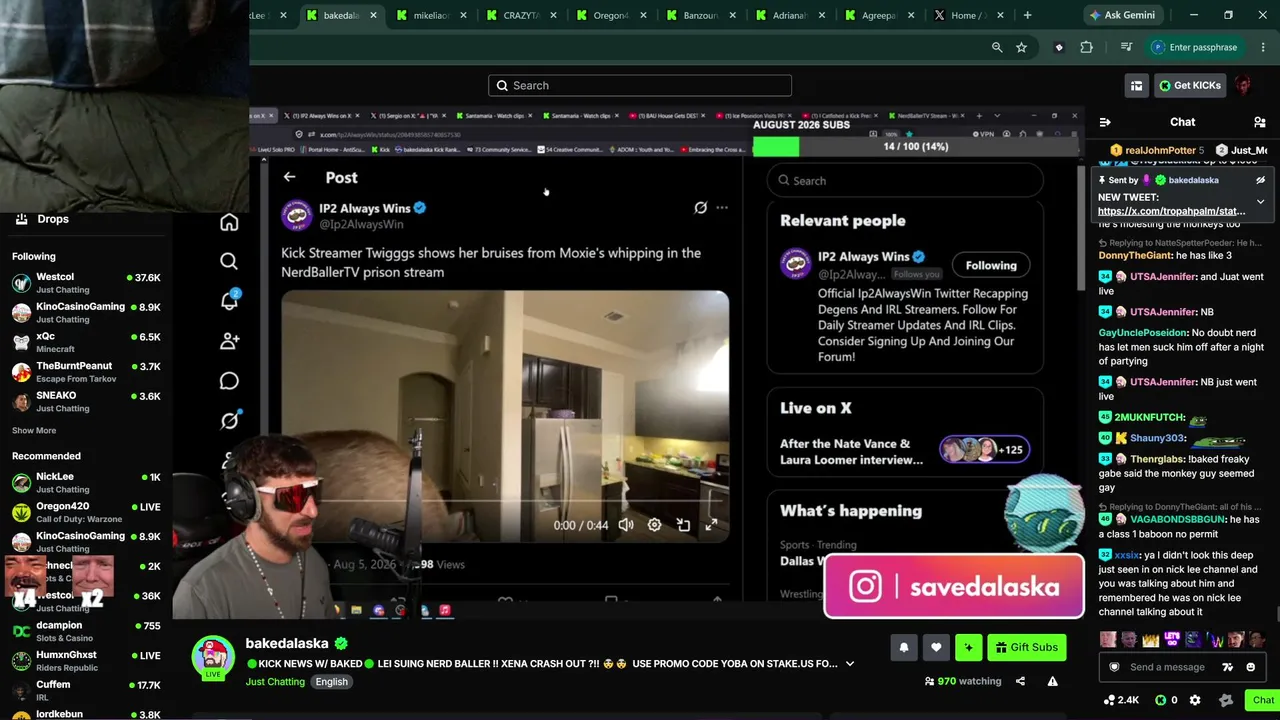
Task: Report stream using warning triangle icon
Action: 1052,681
